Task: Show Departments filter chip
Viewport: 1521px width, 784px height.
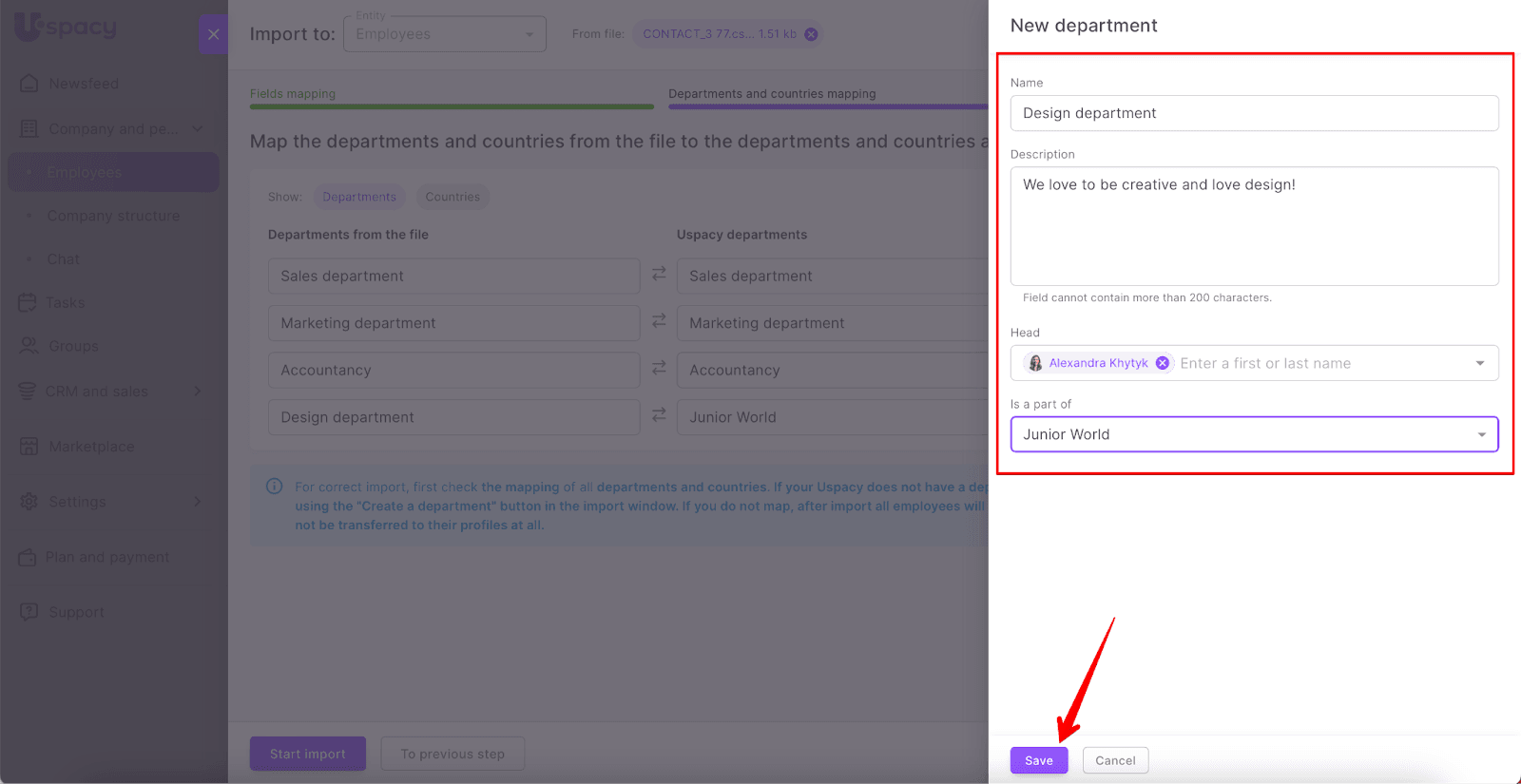Action: (x=358, y=197)
